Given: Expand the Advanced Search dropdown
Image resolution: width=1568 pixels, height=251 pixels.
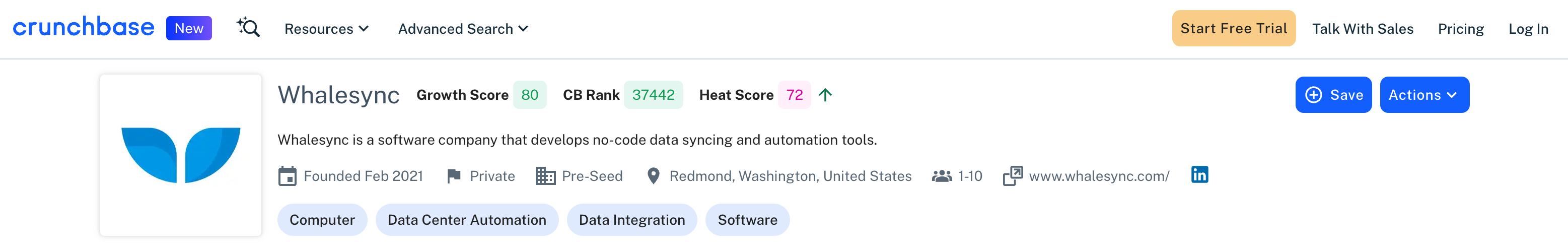Looking at the screenshot, I should (x=463, y=29).
